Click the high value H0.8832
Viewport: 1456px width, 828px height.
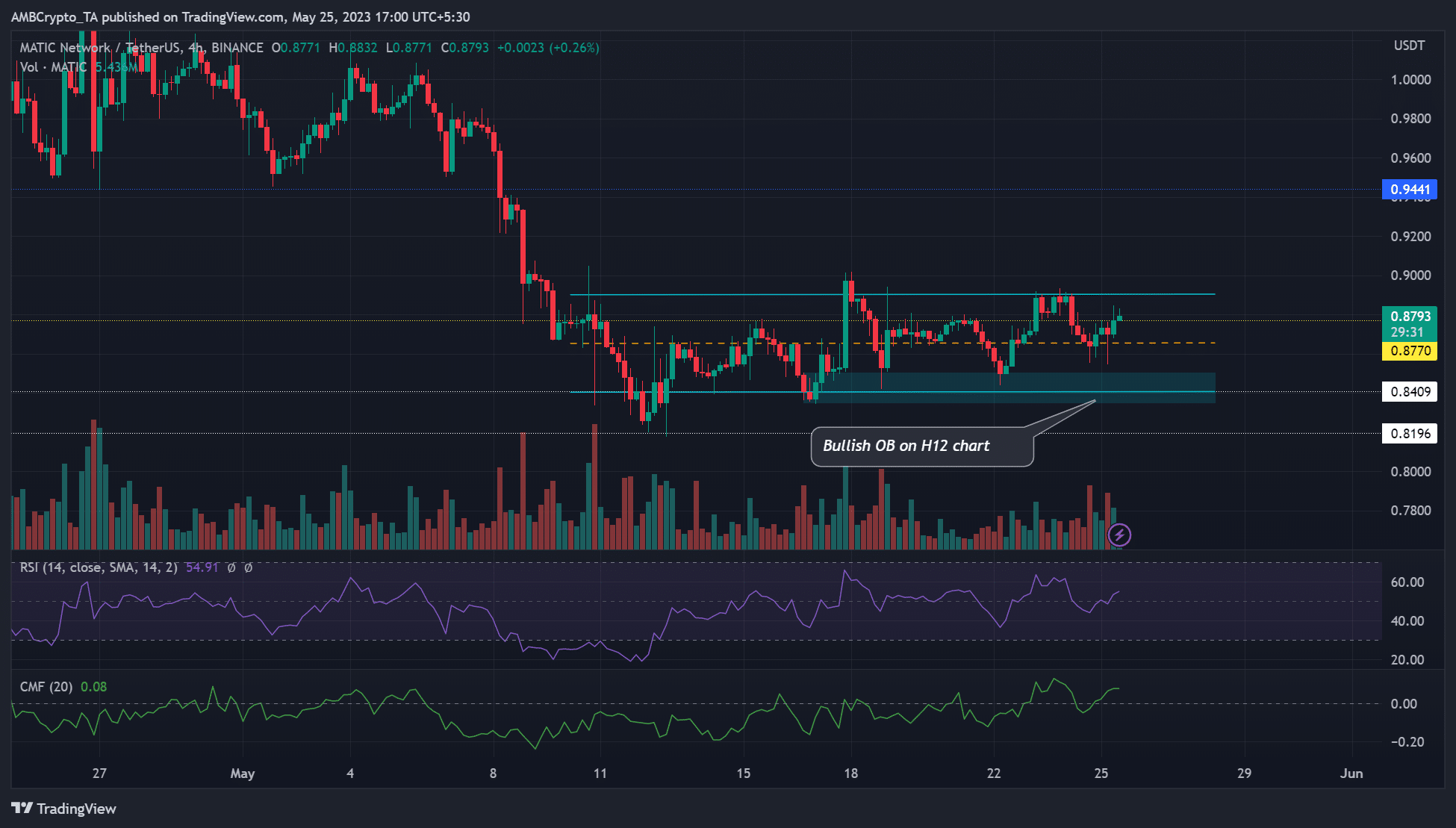353,48
